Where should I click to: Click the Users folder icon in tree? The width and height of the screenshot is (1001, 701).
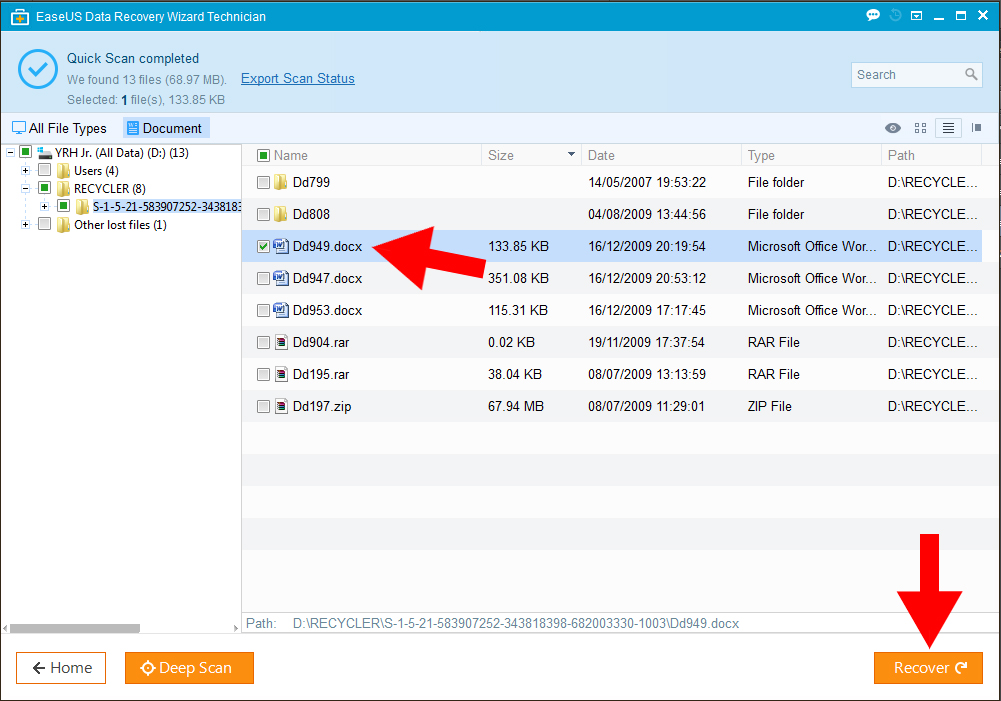pyautogui.click(x=63, y=170)
